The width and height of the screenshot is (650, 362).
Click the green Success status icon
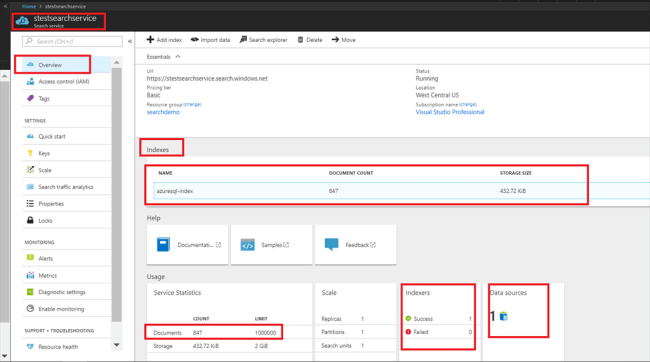click(x=408, y=318)
